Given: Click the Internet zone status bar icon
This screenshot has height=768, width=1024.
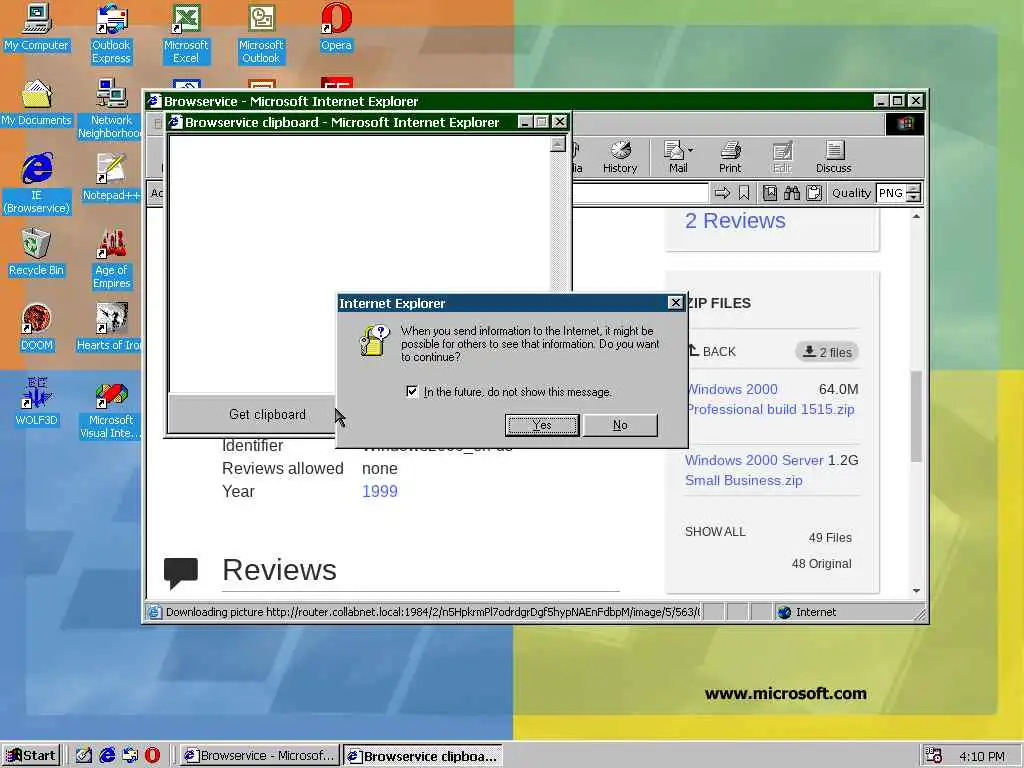Looking at the screenshot, I should tap(784, 612).
